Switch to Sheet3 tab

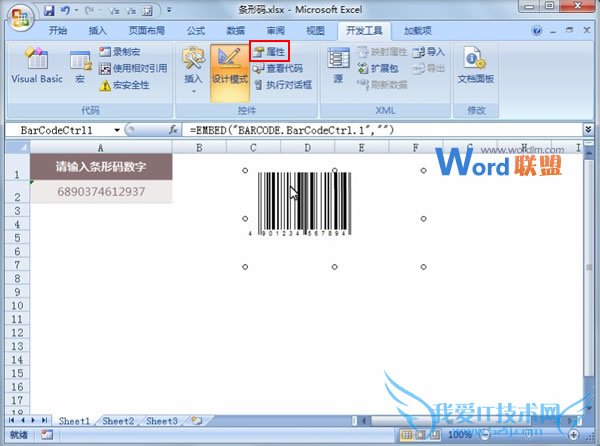[x=161, y=421]
